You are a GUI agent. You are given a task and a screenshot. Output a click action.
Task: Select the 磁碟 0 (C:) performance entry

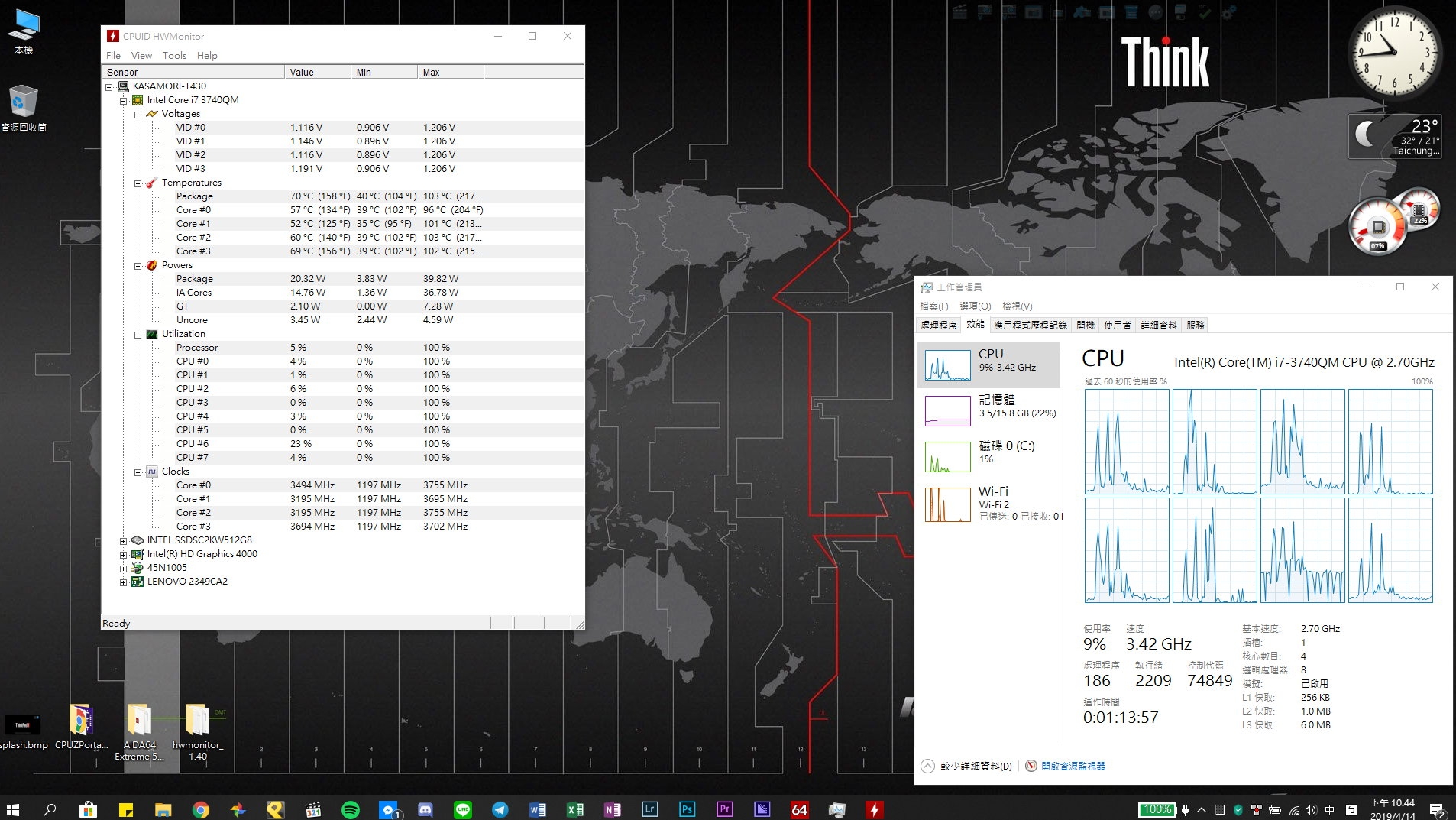coord(989,455)
